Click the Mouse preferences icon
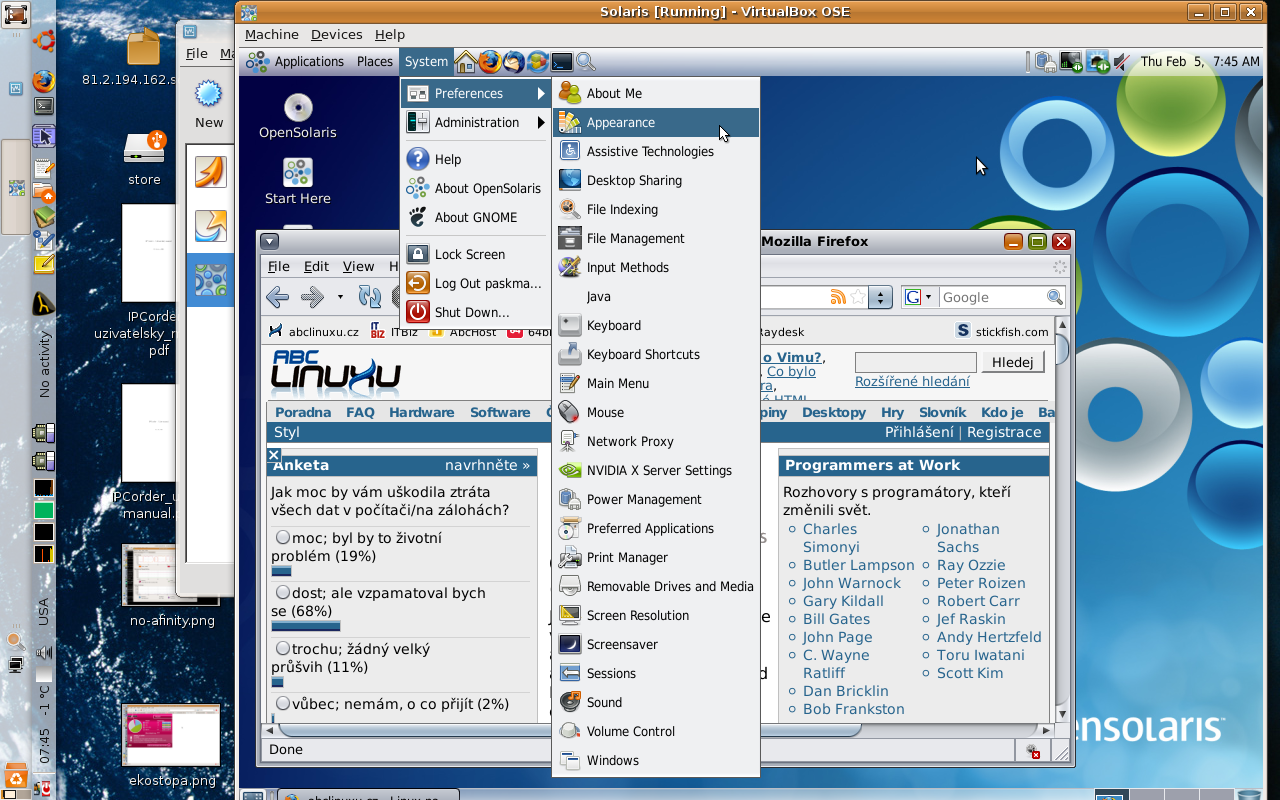Image resolution: width=1280 pixels, height=800 pixels. click(569, 412)
